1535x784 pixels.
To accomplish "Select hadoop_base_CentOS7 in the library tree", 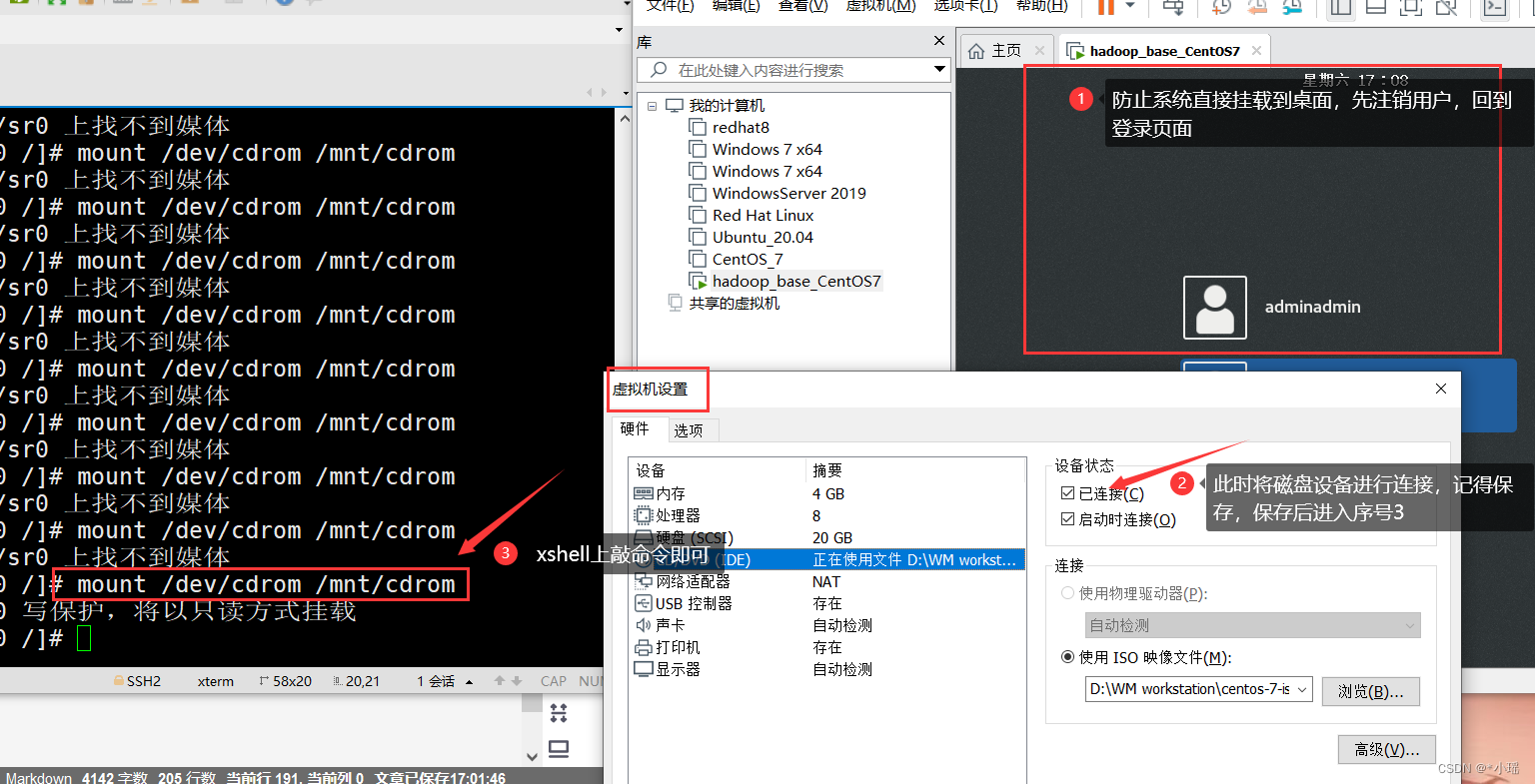I will [796, 281].
